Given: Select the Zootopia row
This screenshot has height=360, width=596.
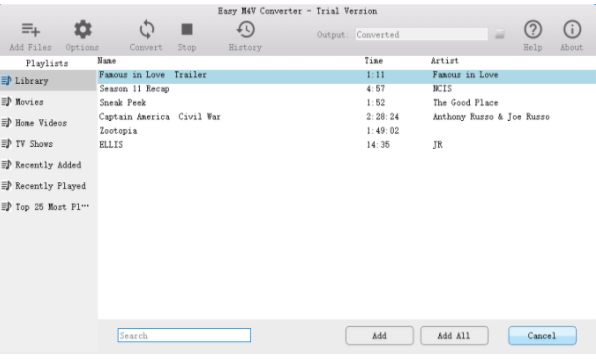Looking at the screenshot, I should pyautogui.click(x=347, y=131).
